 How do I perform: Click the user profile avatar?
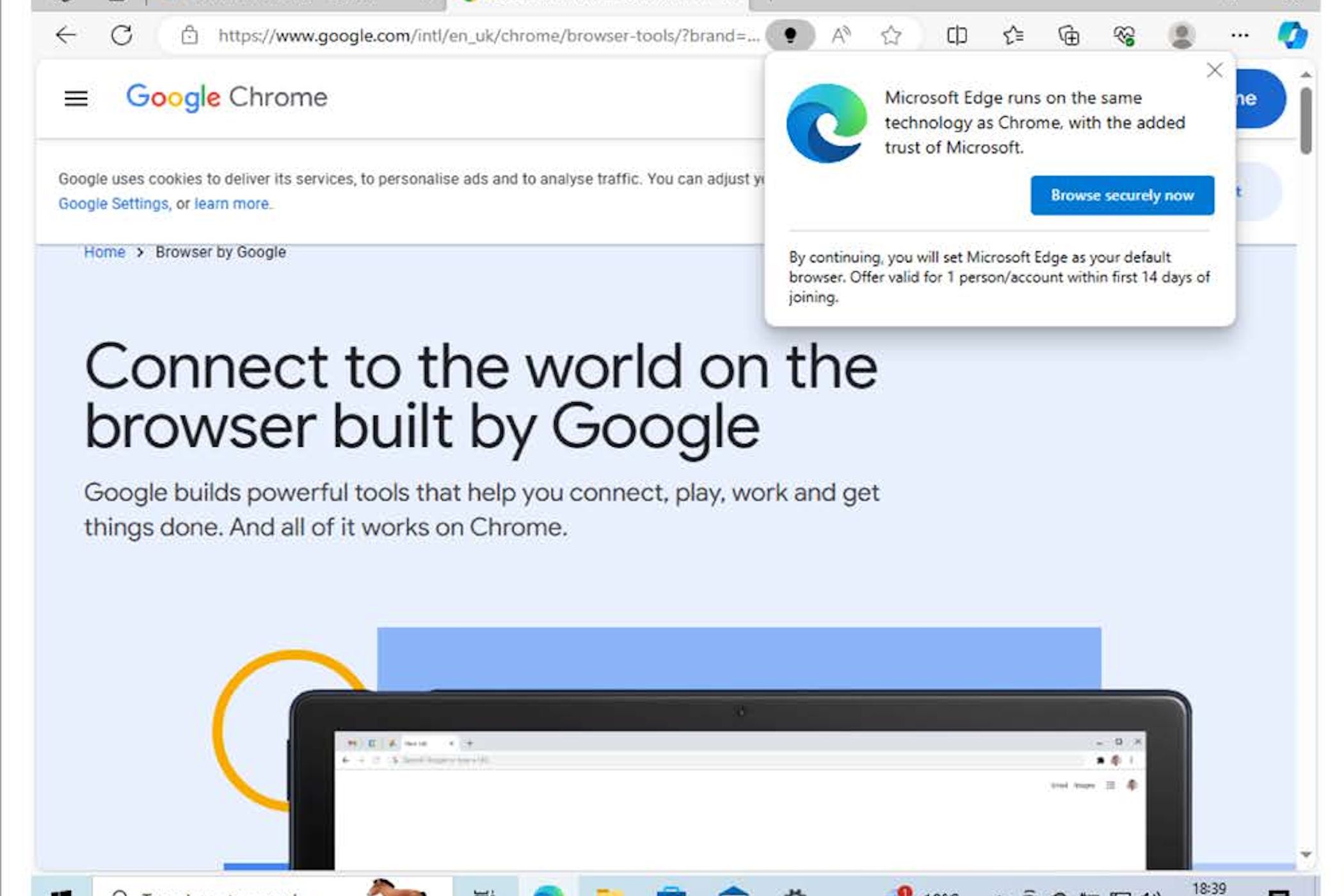(1181, 35)
